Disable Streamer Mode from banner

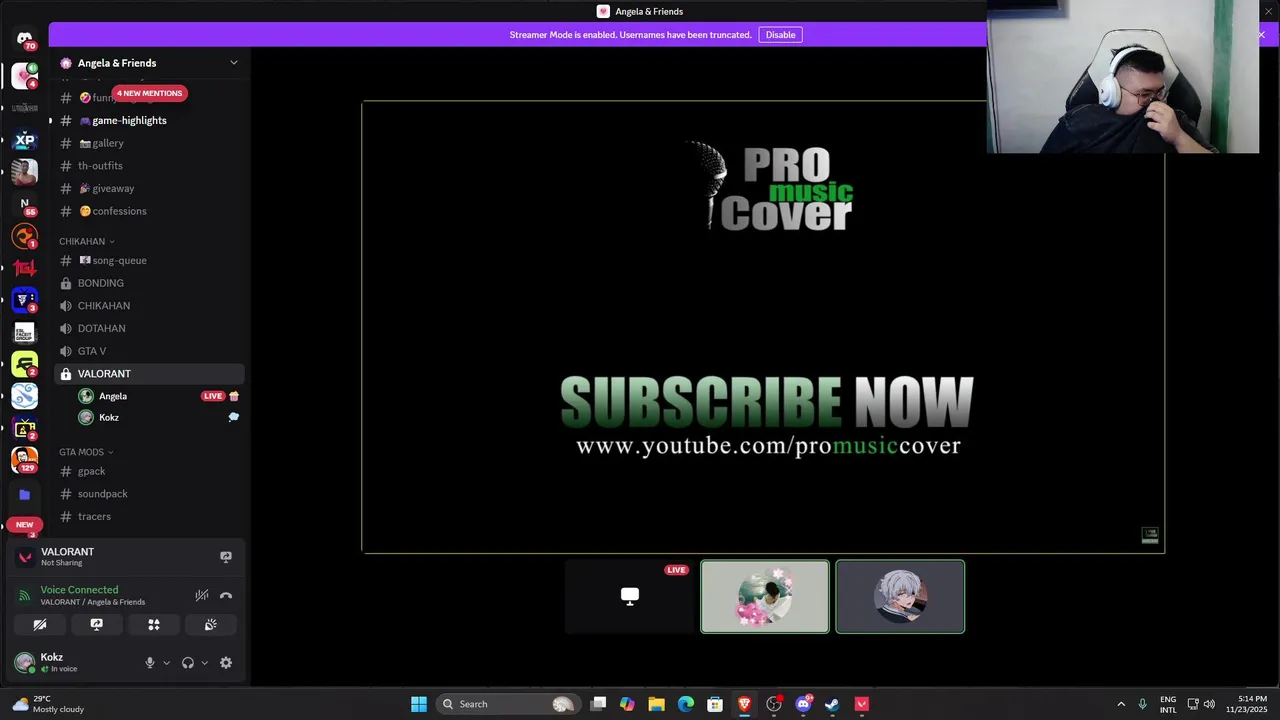tap(780, 35)
